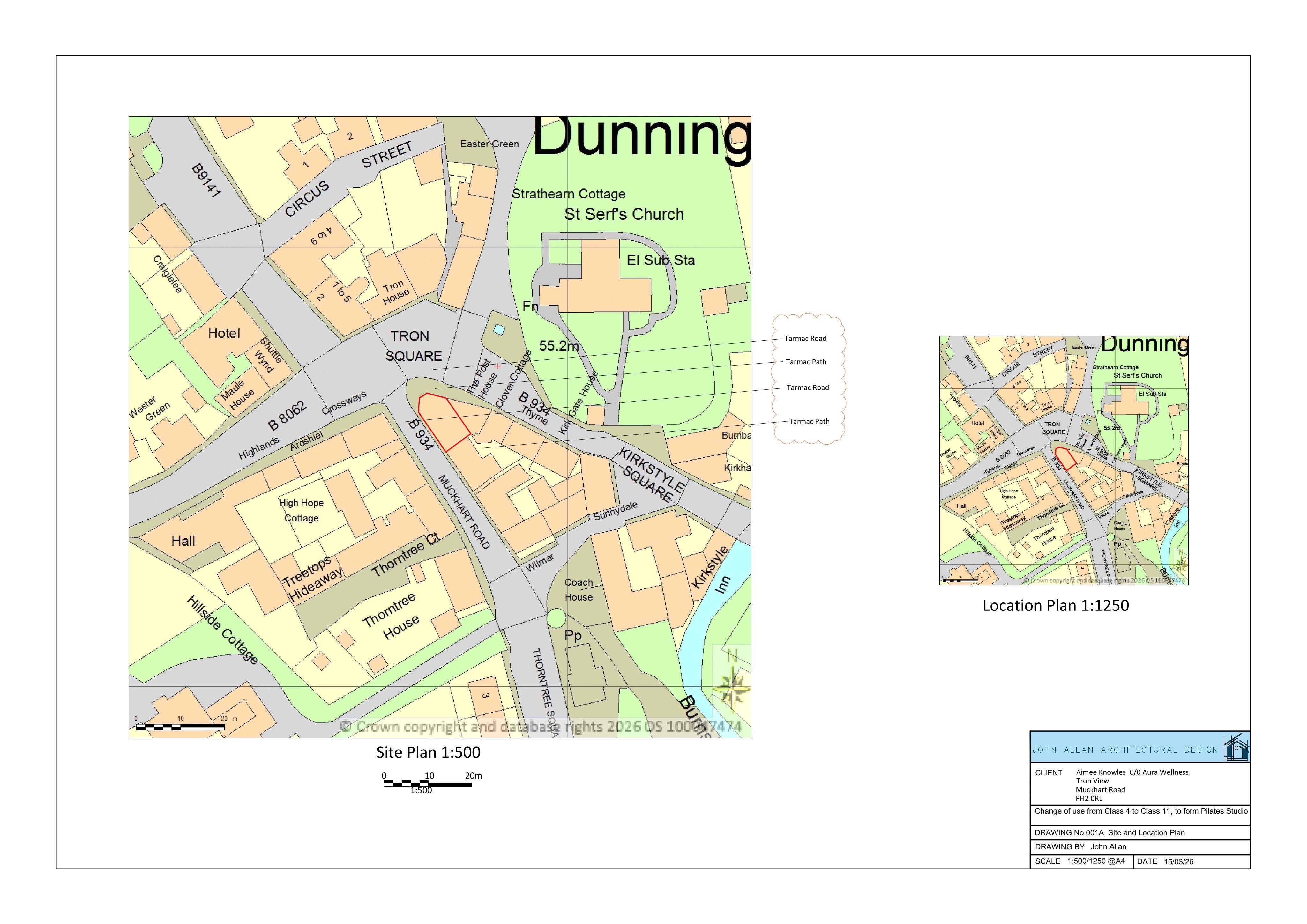1307x924 pixels.
Task: Click the 'SCALE 1:500/1250 @A4' cell
Action: click(1082, 861)
